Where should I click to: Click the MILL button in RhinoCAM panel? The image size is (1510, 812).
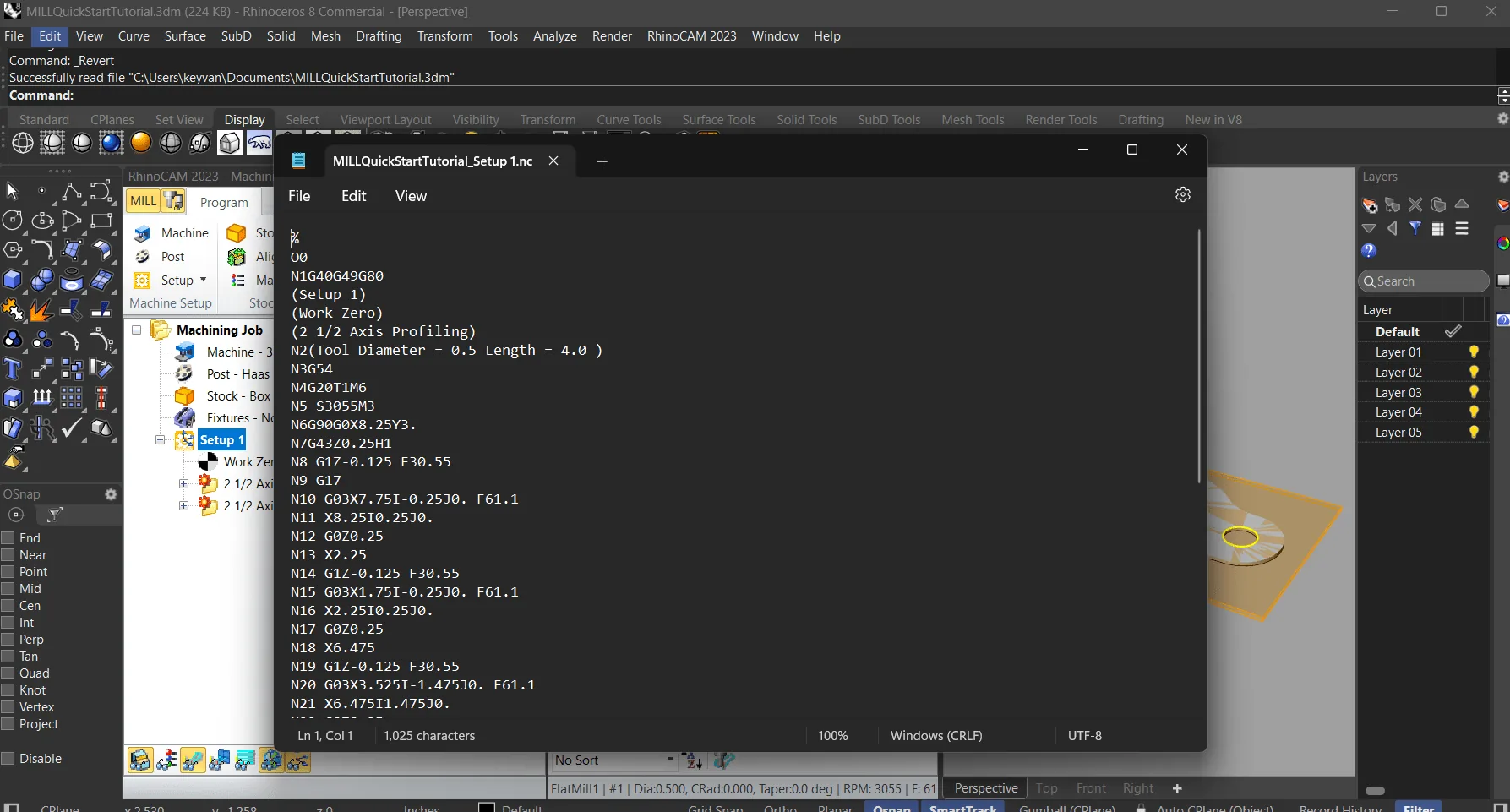[143, 201]
